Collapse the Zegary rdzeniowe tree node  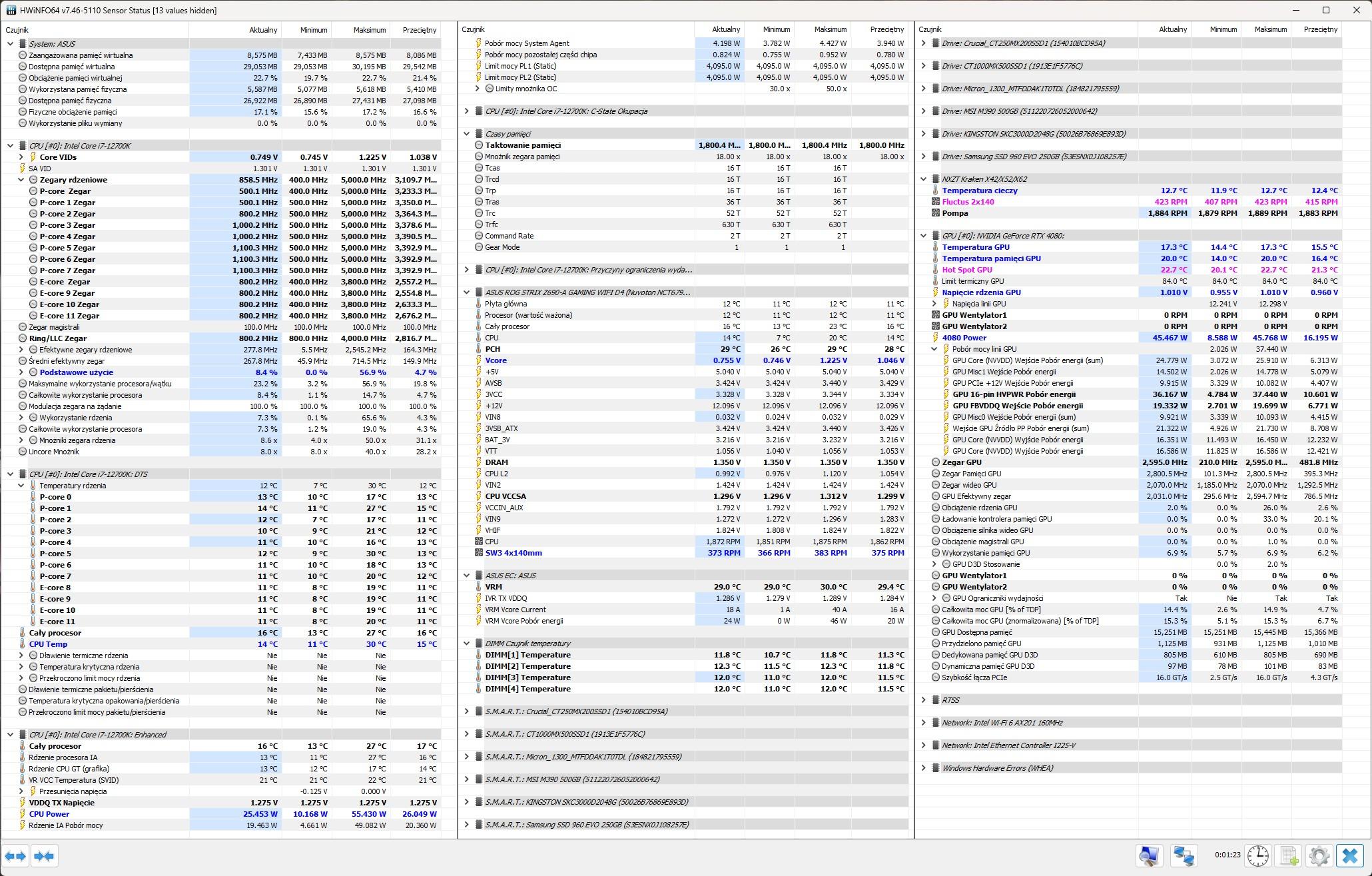point(21,180)
